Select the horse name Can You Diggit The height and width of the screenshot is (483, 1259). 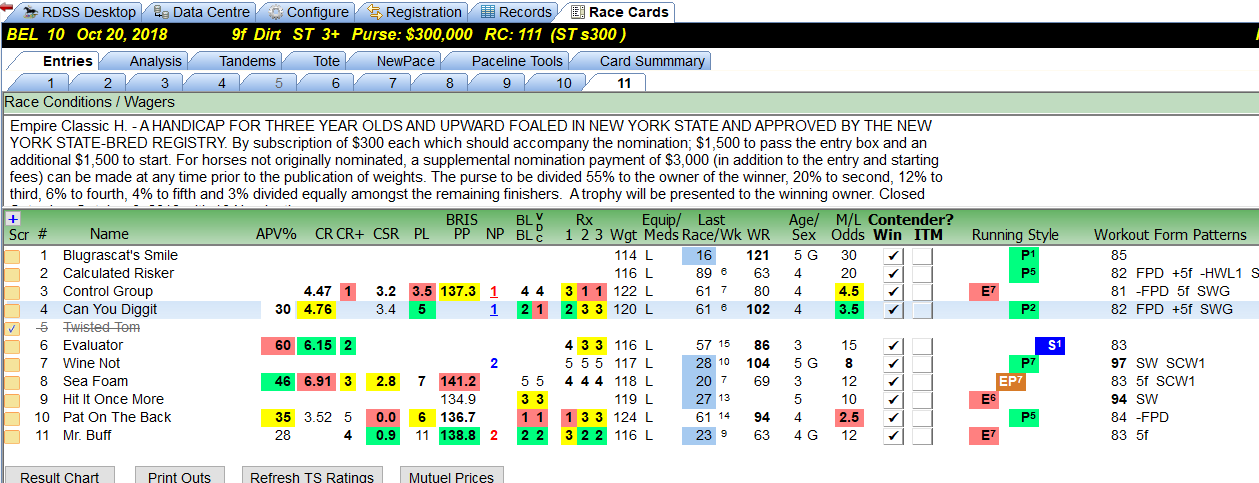[x=110, y=309]
